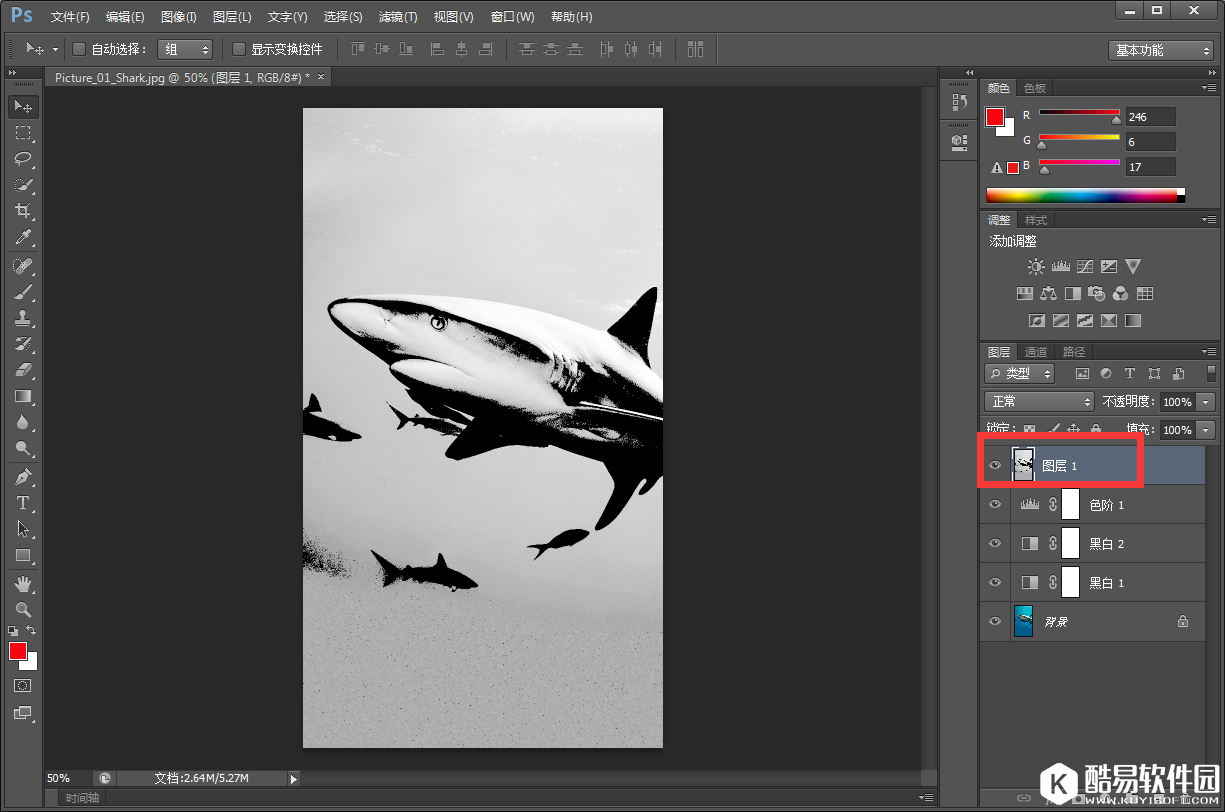Open the 基本功能 workspace dropdown
Screen dimensions: 1225x812
pos(1160,50)
